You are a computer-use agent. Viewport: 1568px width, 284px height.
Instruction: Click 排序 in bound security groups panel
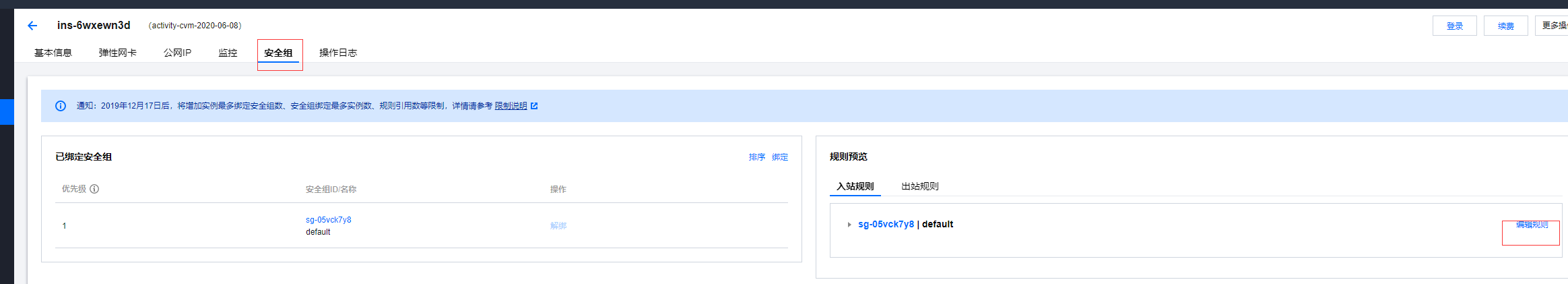click(x=756, y=157)
